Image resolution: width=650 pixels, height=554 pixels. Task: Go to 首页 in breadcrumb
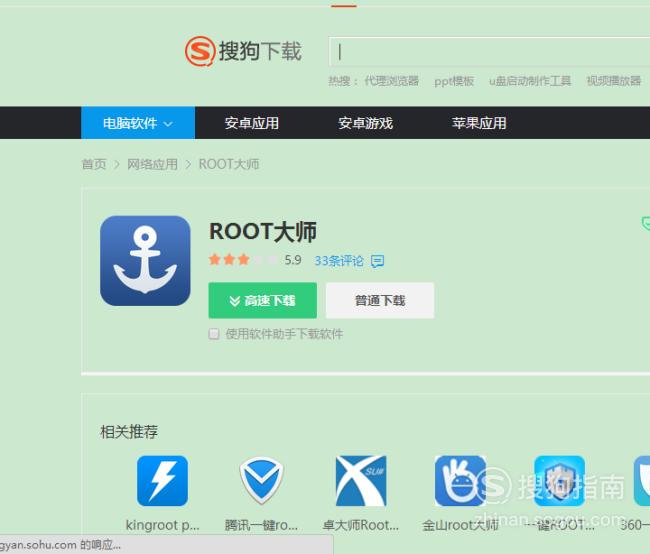coord(94,164)
